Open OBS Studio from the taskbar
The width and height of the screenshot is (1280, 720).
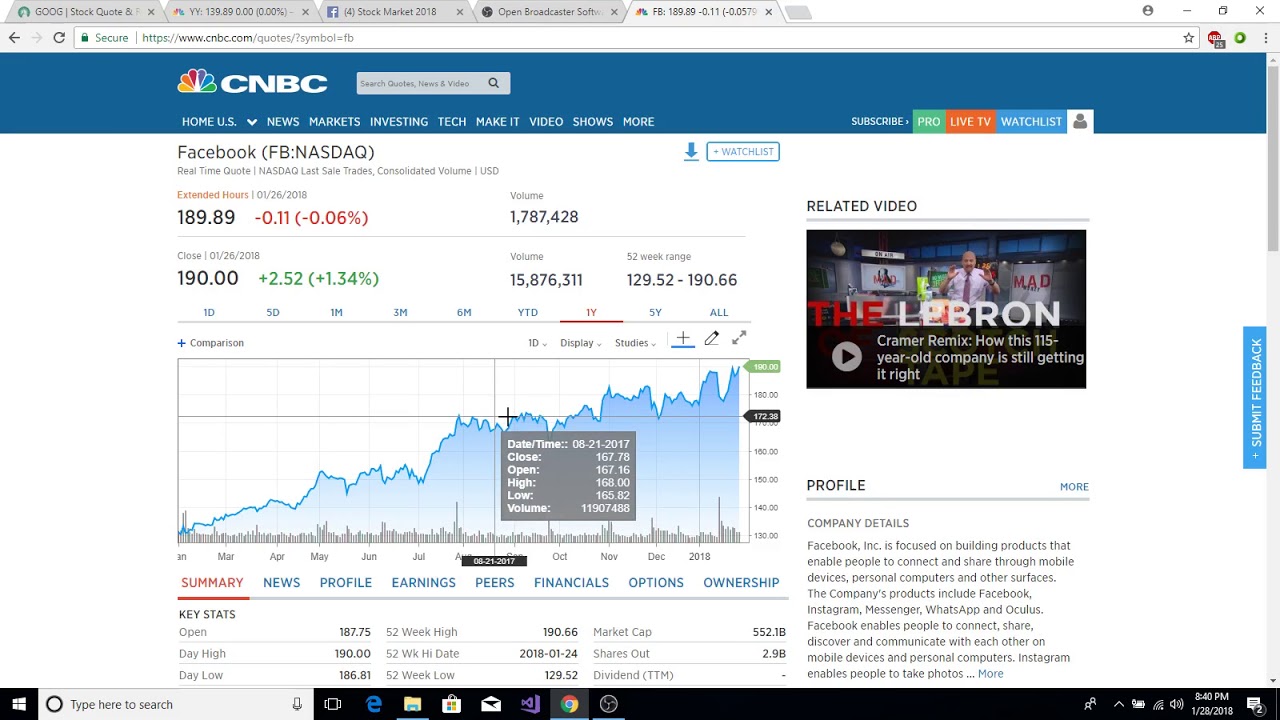pyautogui.click(x=609, y=704)
